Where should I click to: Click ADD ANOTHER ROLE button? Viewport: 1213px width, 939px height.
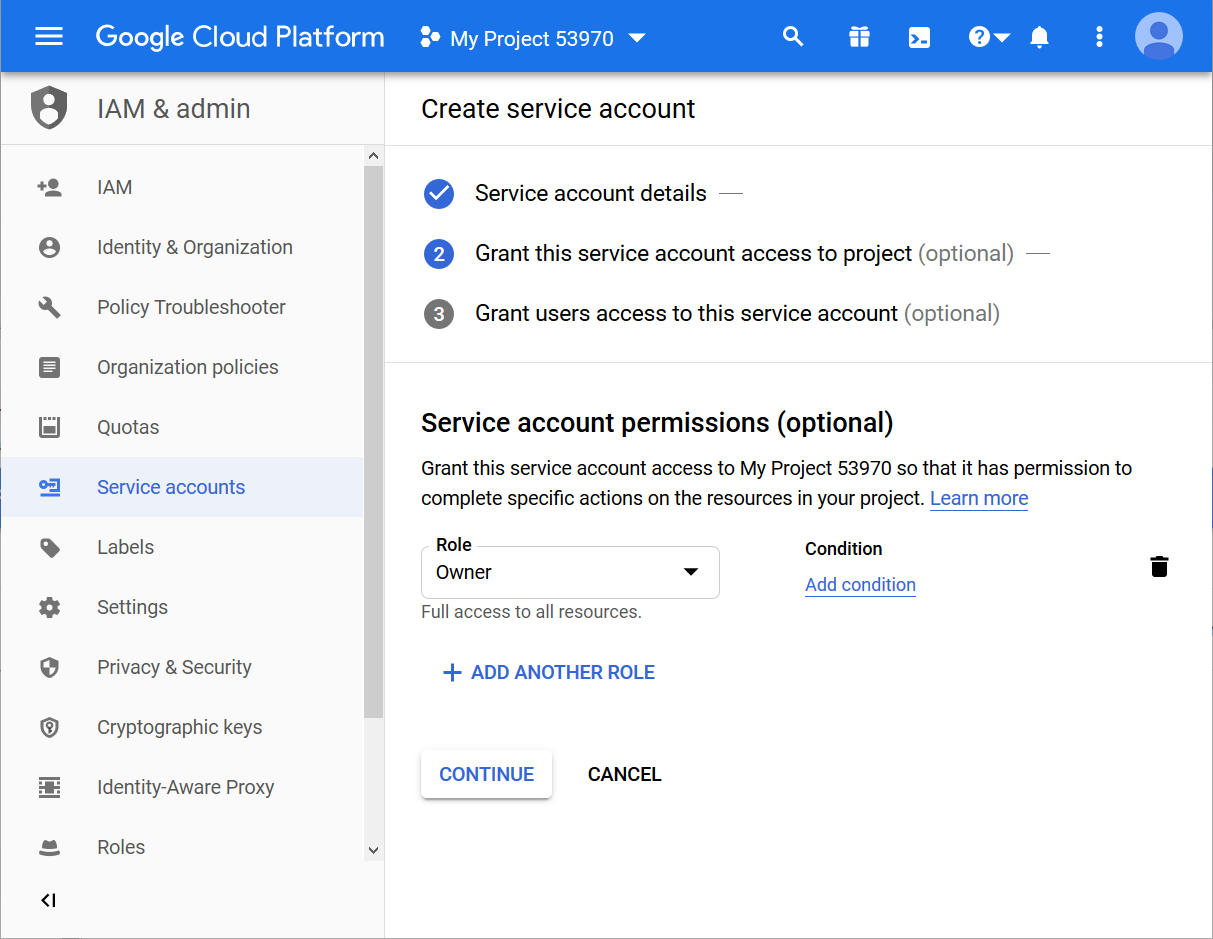[548, 673]
